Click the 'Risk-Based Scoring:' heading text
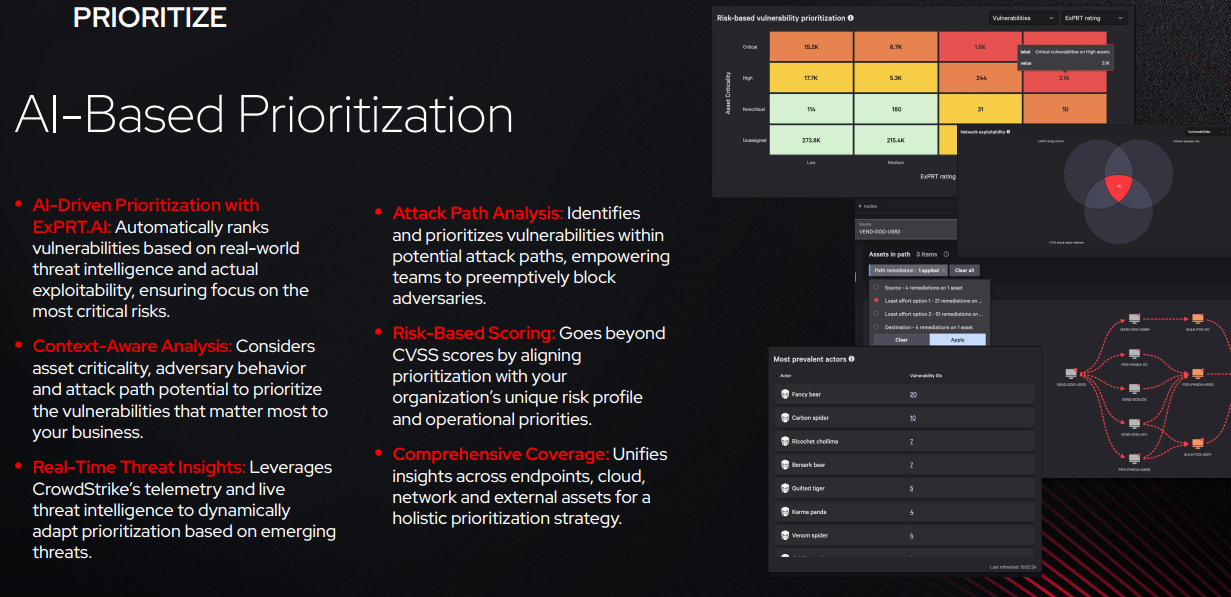 pos(473,333)
